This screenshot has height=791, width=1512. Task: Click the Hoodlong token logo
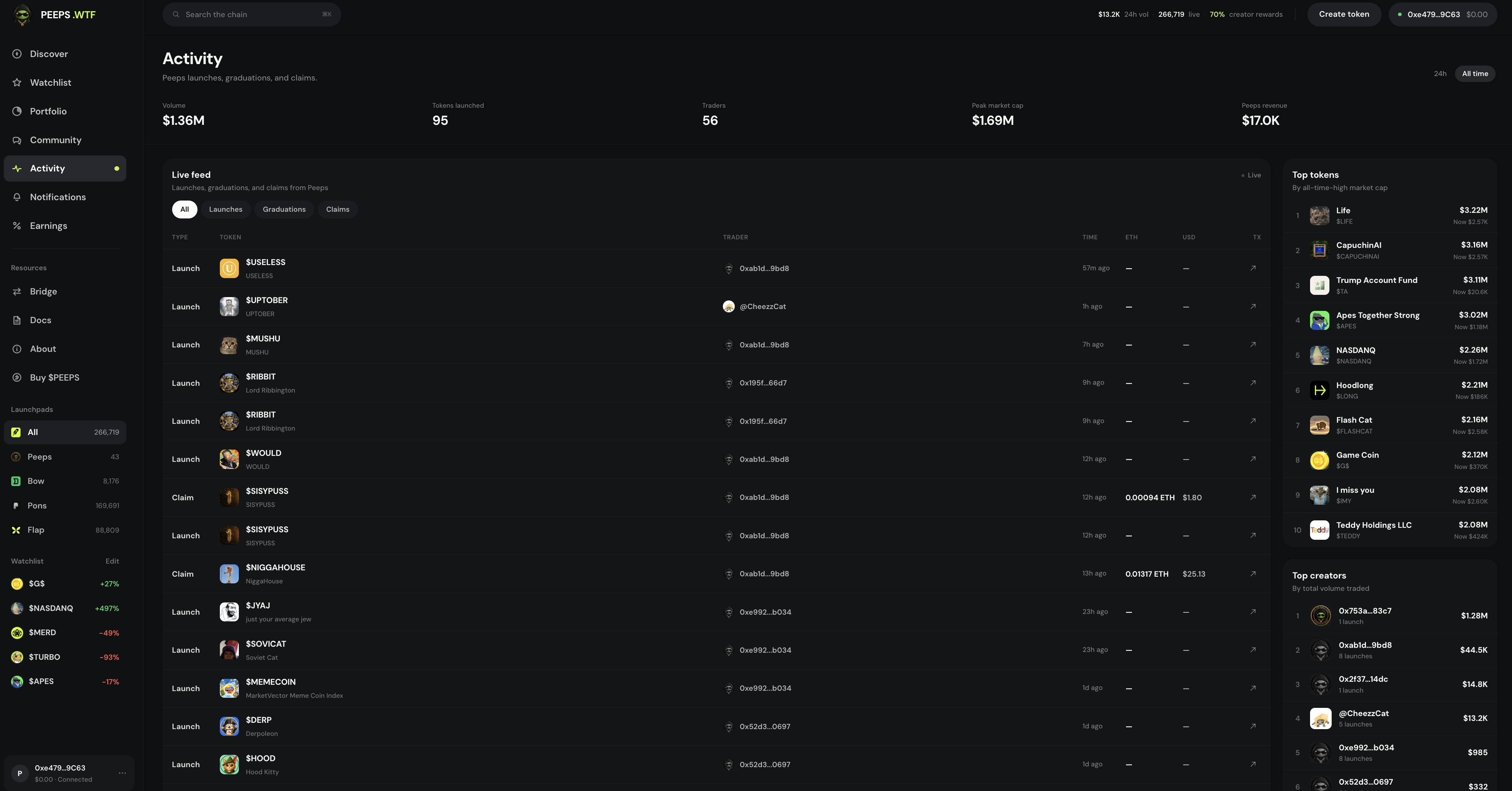coord(1319,391)
